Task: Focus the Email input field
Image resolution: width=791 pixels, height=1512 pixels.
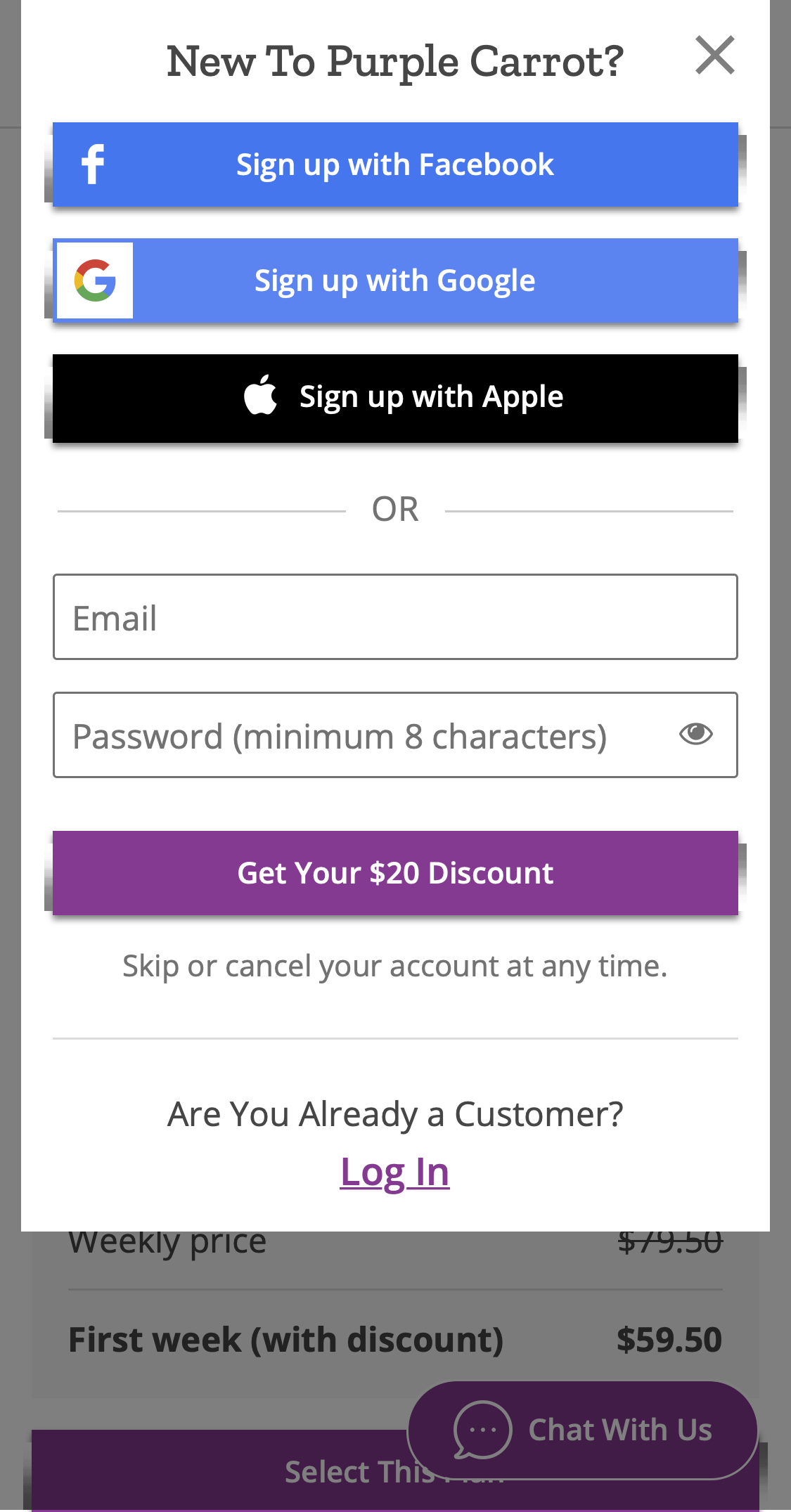Action: (x=395, y=616)
